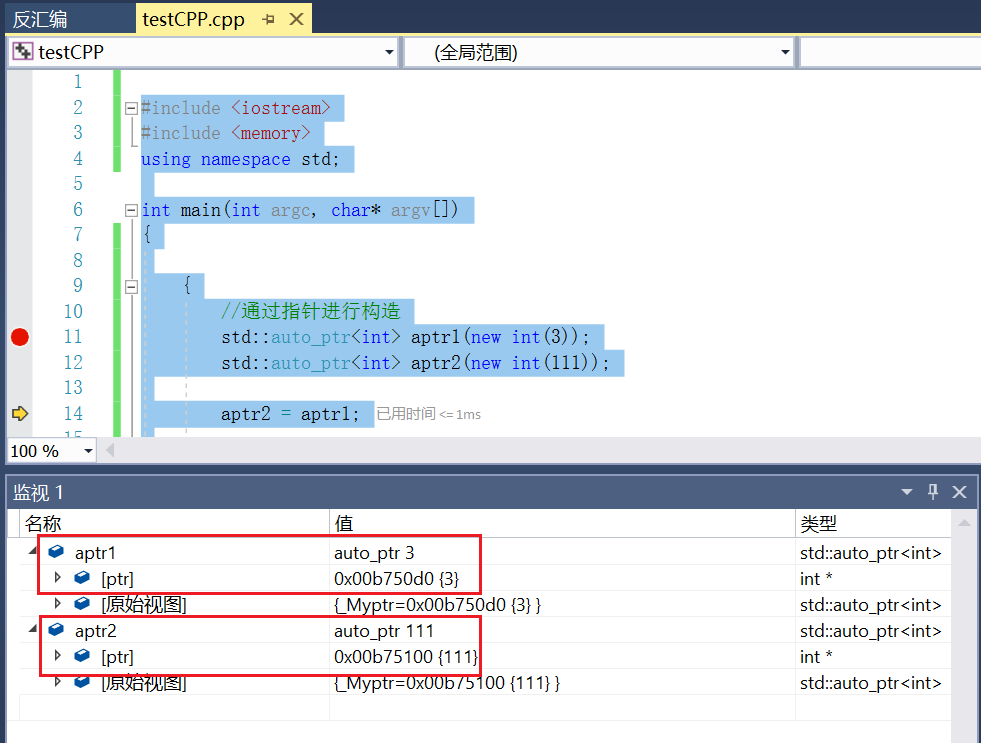
Task: Close the 监视 1 watch window
Action: coord(958,491)
